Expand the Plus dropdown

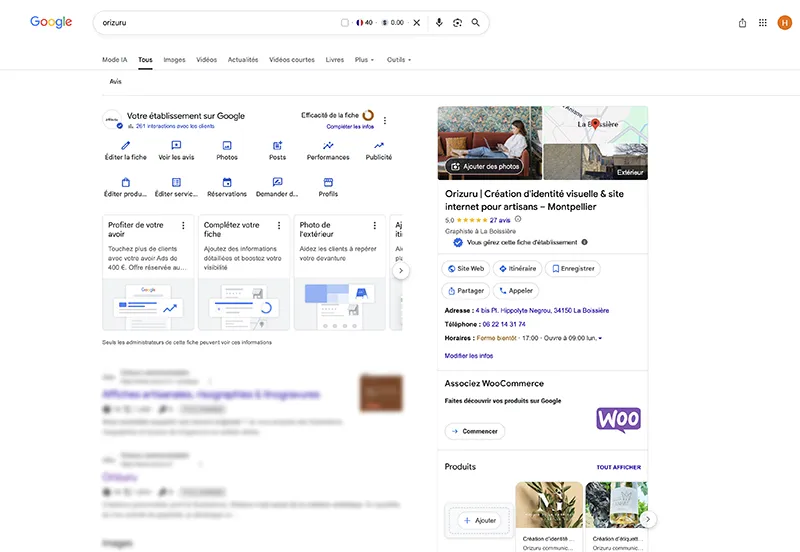coord(364,60)
